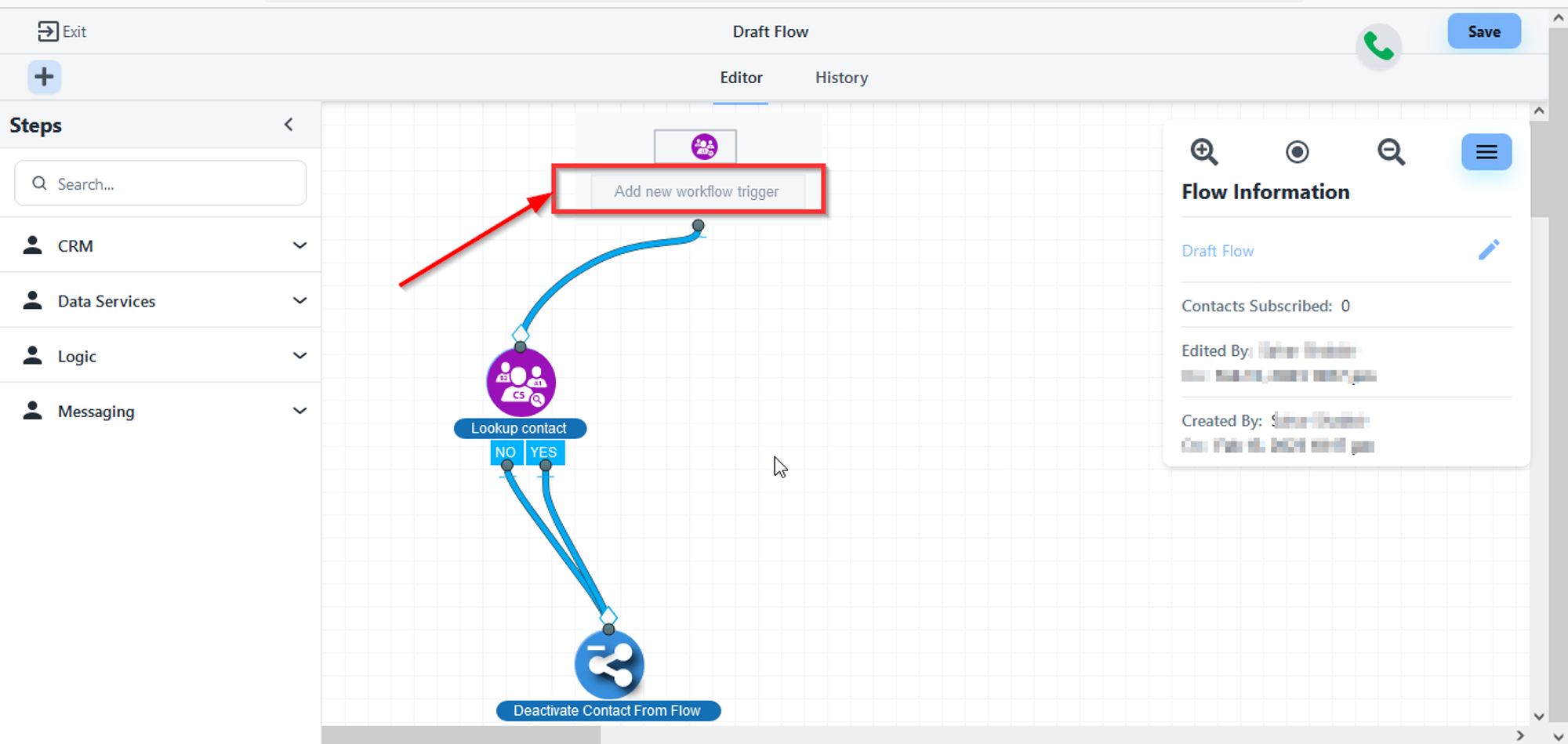Expand the Messaging steps category
Screen dimensions: 1568x744
point(299,410)
